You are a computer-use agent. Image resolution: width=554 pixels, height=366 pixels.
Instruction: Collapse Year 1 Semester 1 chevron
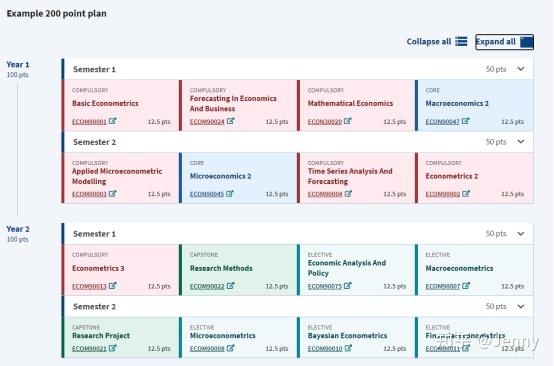521,69
